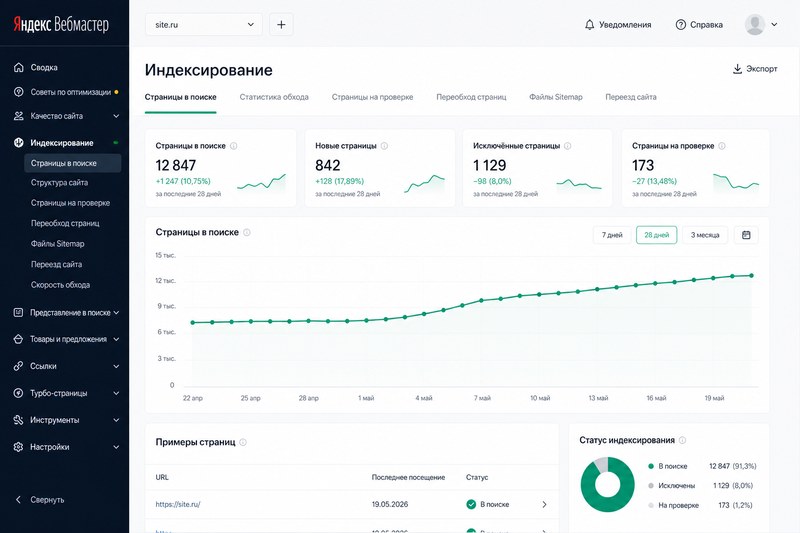Click info icon beside Новые страницы
The height and width of the screenshot is (533, 800).
[x=384, y=146]
